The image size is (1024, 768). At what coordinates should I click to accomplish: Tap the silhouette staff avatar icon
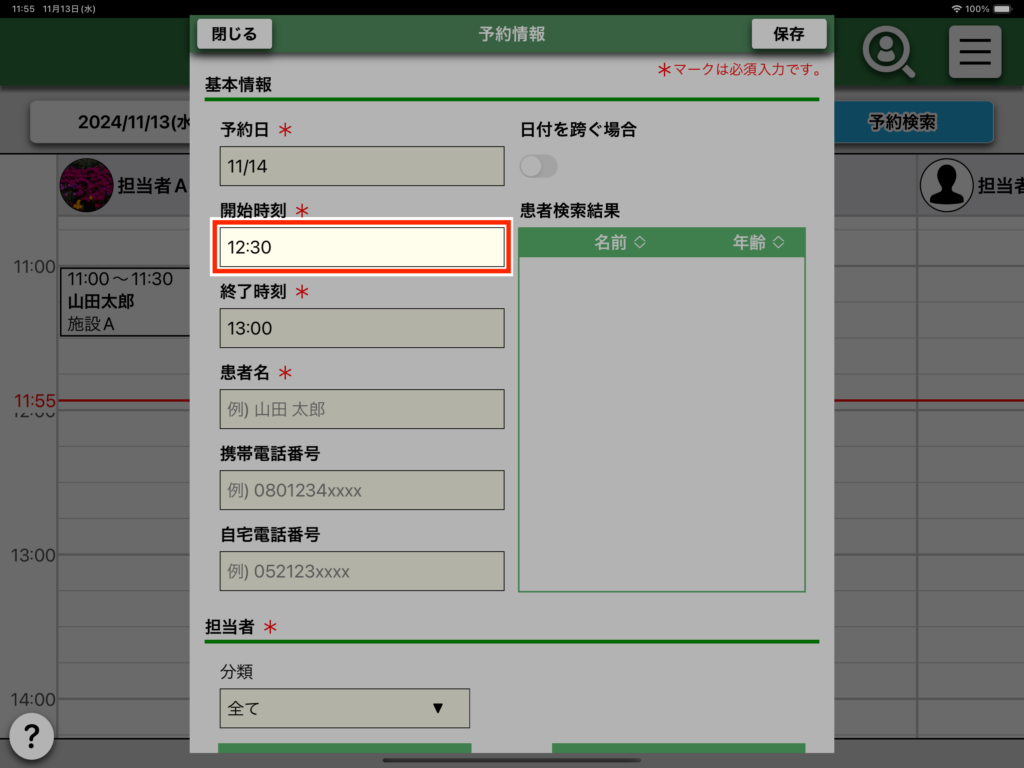coord(945,185)
